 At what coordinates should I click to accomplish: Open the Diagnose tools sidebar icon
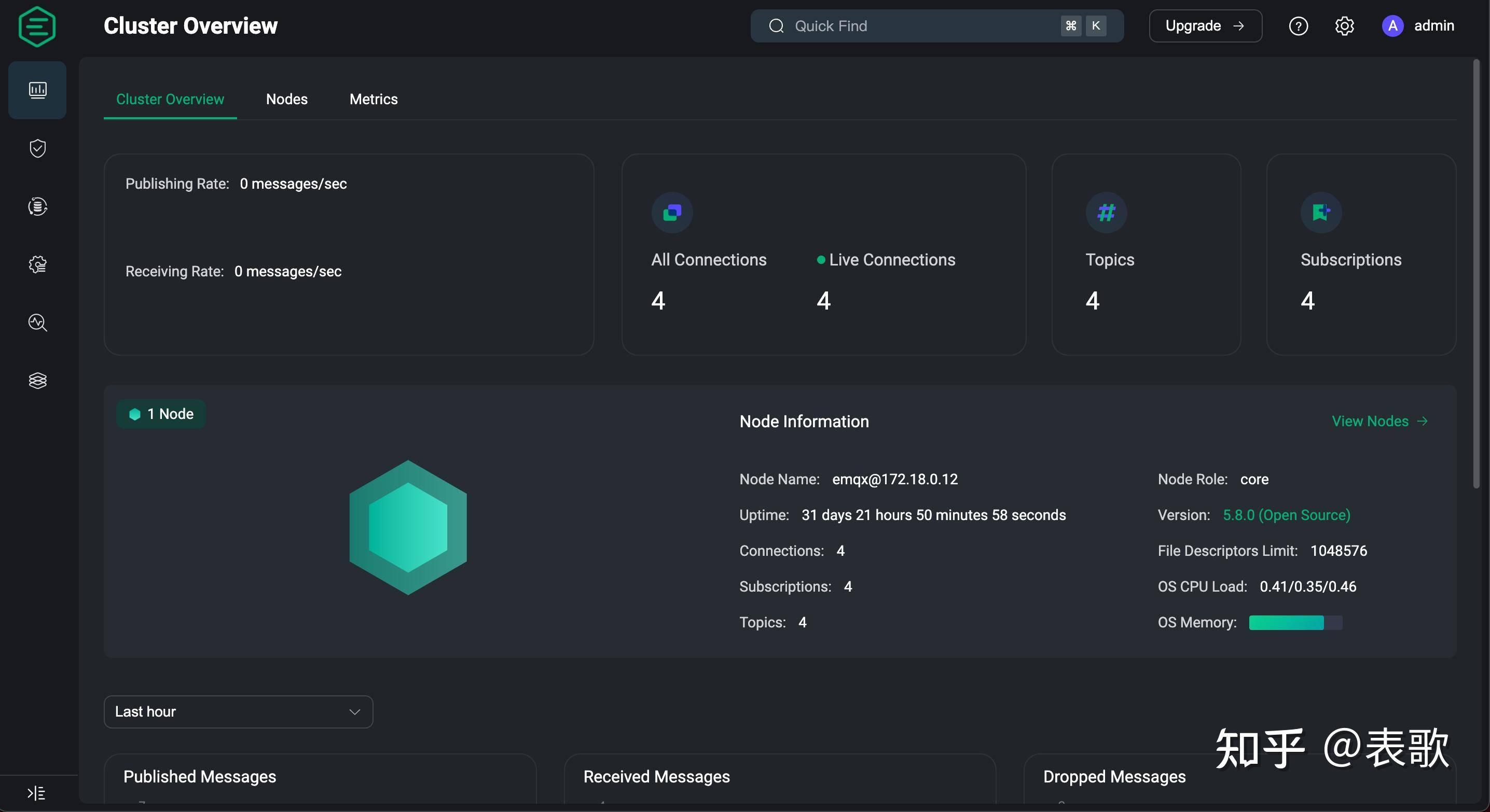point(37,323)
